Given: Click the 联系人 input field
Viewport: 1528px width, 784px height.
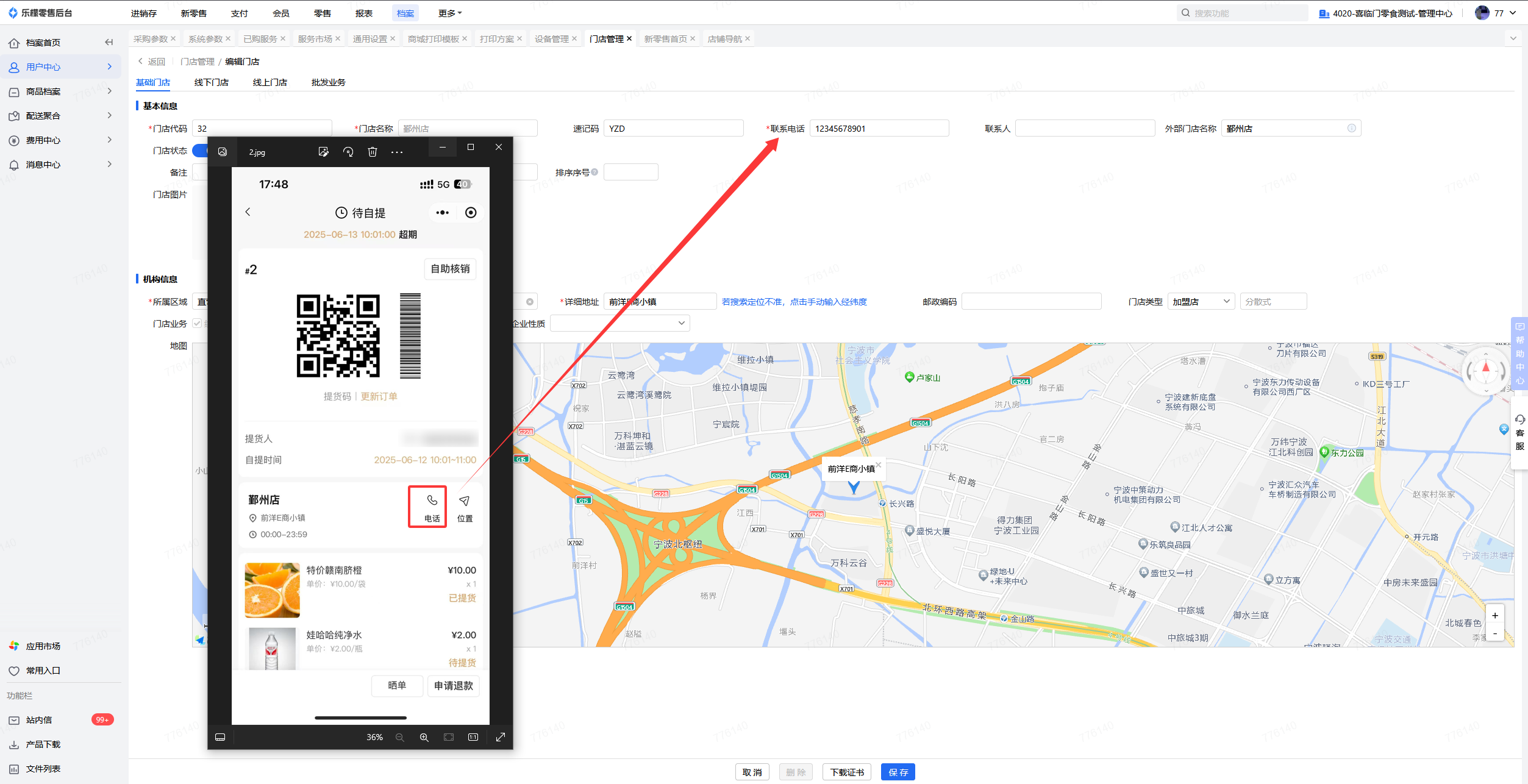Looking at the screenshot, I should 1085,128.
